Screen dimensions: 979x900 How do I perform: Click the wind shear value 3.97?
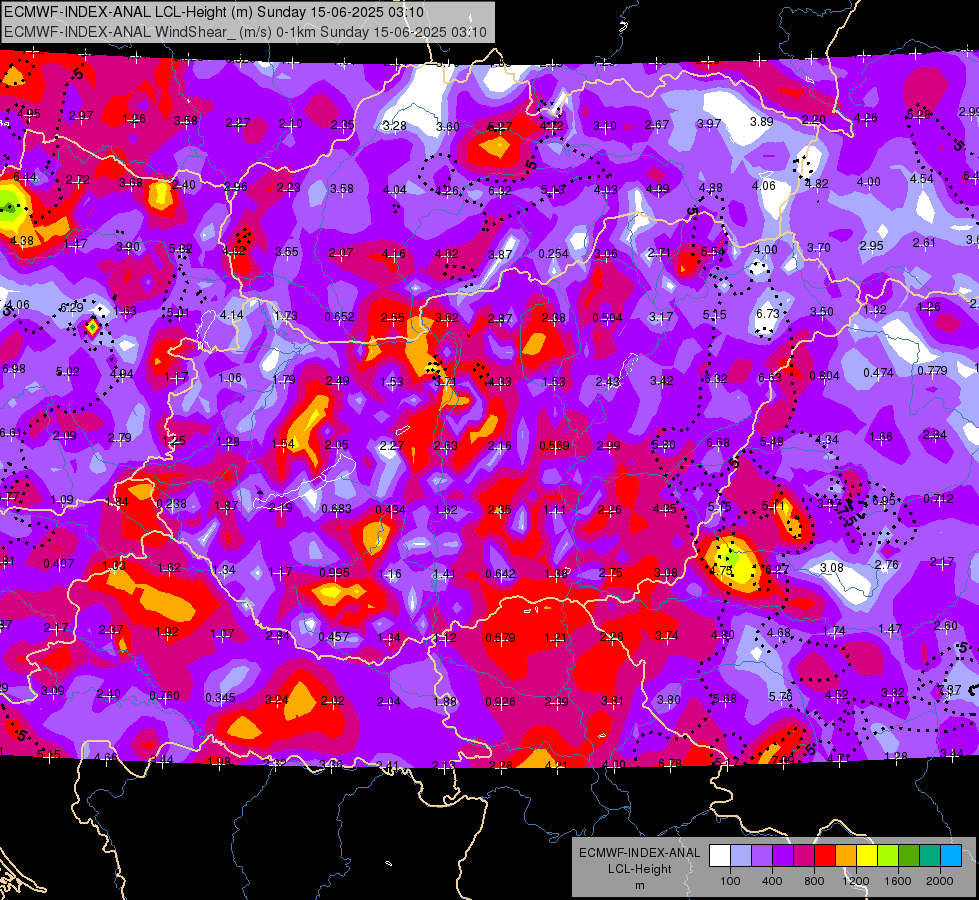709,124
